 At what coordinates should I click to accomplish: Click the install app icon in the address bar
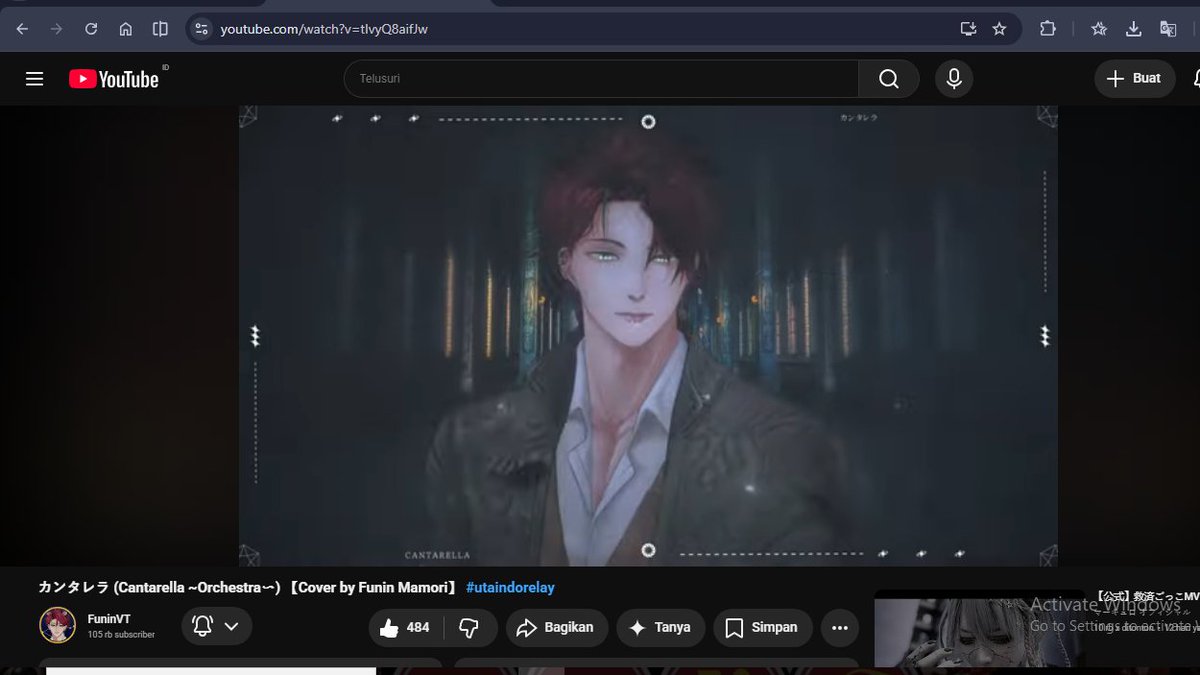coord(968,29)
